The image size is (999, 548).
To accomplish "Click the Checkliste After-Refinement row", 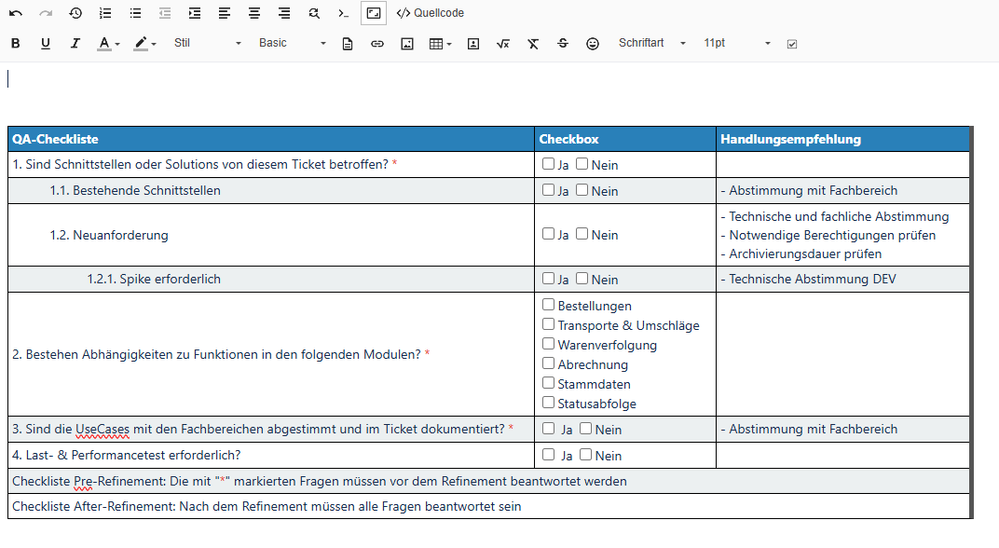I will pos(489,507).
